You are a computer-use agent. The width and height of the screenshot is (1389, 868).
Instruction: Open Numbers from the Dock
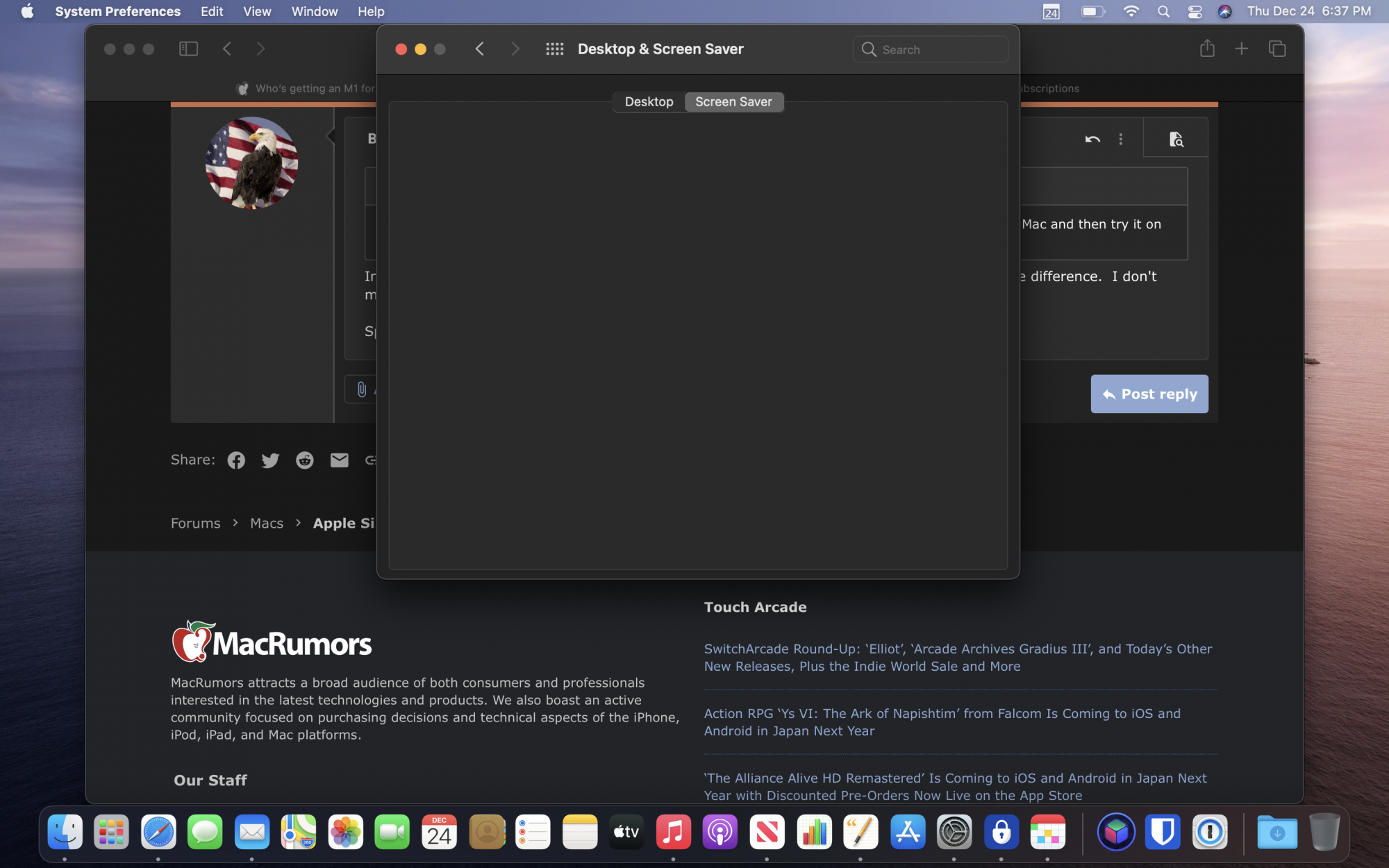(x=814, y=831)
